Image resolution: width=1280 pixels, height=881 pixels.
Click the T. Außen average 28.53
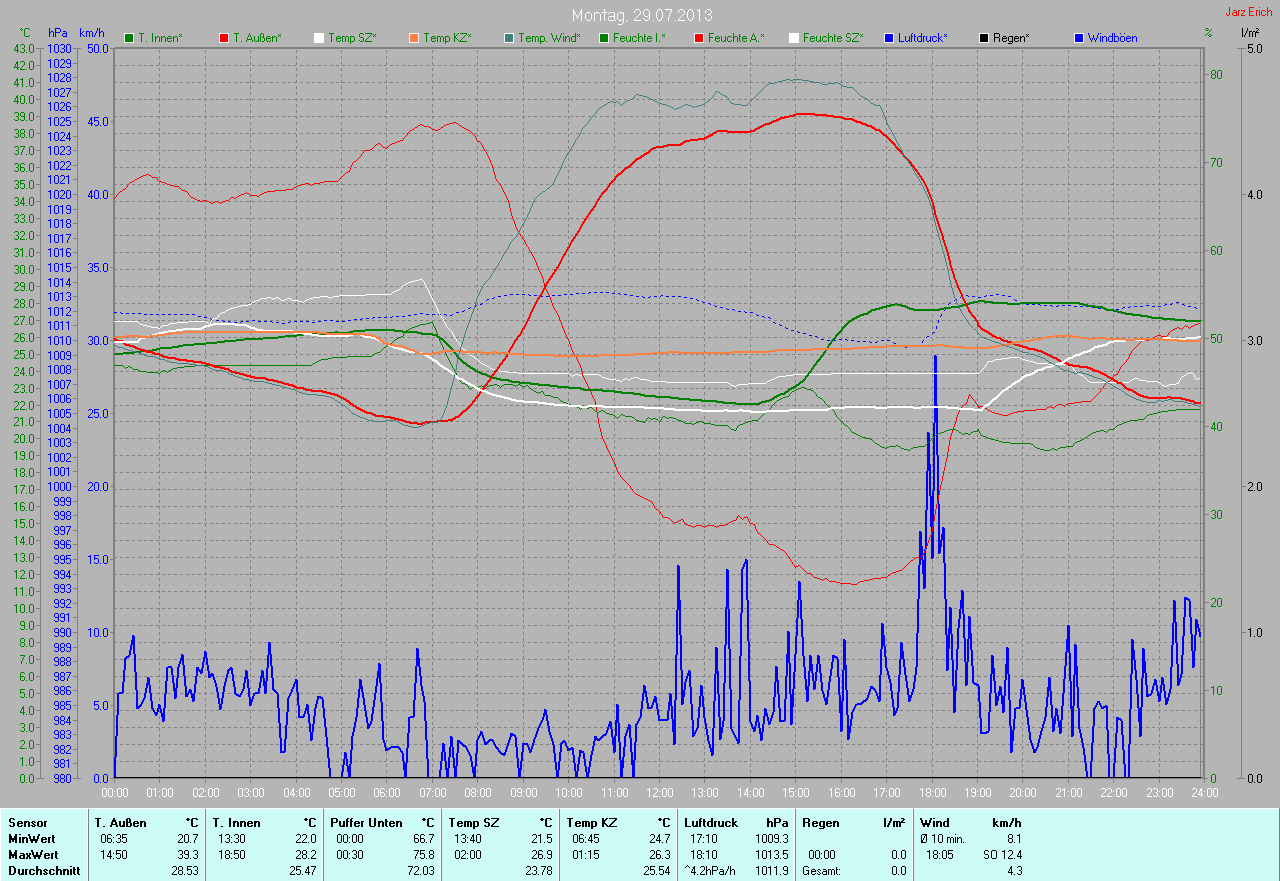coord(184,871)
